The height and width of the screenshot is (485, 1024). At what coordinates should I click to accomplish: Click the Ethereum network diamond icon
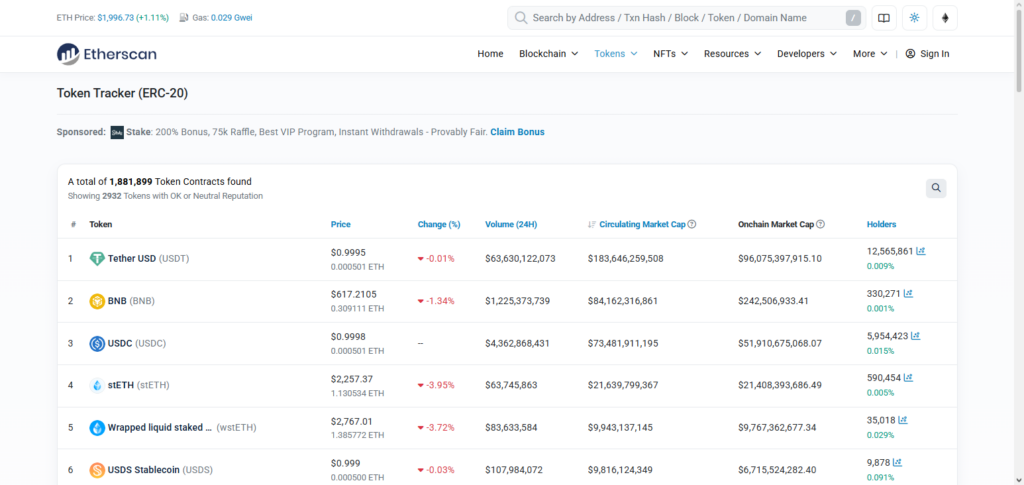pyautogui.click(x=945, y=18)
